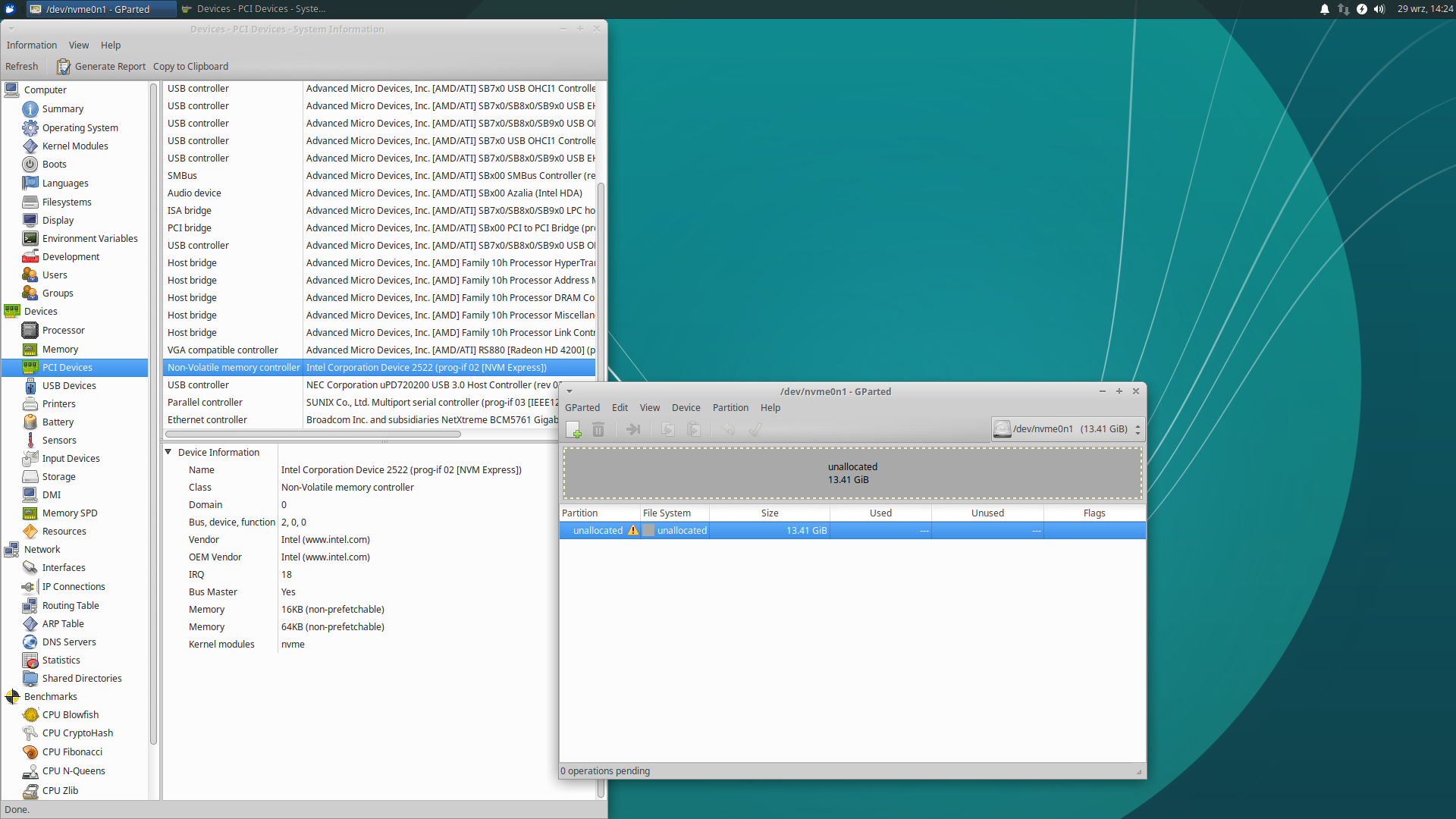1456x819 pixels.
Task: Select Memory SPD in the sidebar
Action: coord(70,513)
